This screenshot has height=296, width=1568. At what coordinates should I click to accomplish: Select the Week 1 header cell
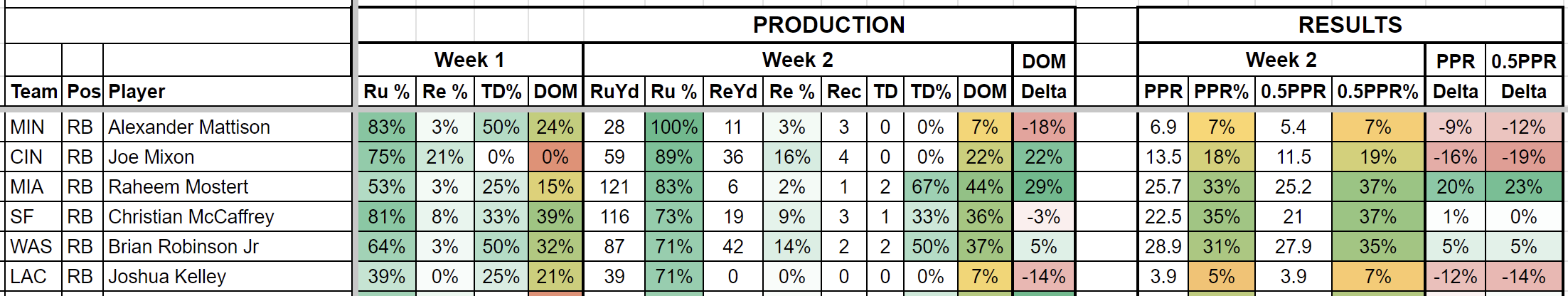click(x=469, y=60)
